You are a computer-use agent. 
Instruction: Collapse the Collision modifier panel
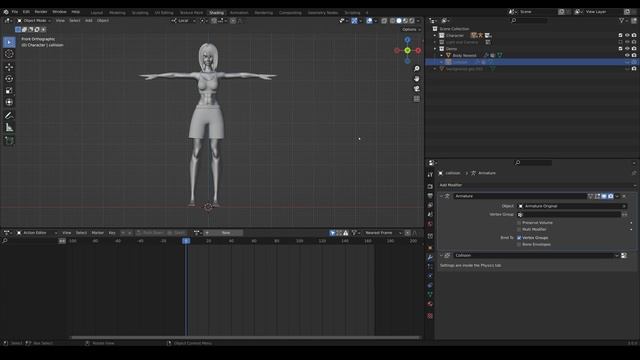441,256
